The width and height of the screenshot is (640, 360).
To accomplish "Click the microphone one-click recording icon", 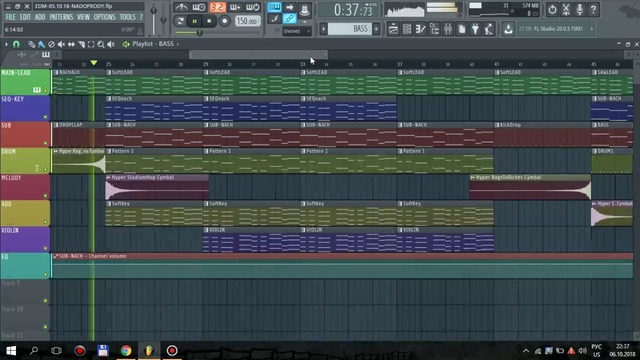I will [580, 9].
